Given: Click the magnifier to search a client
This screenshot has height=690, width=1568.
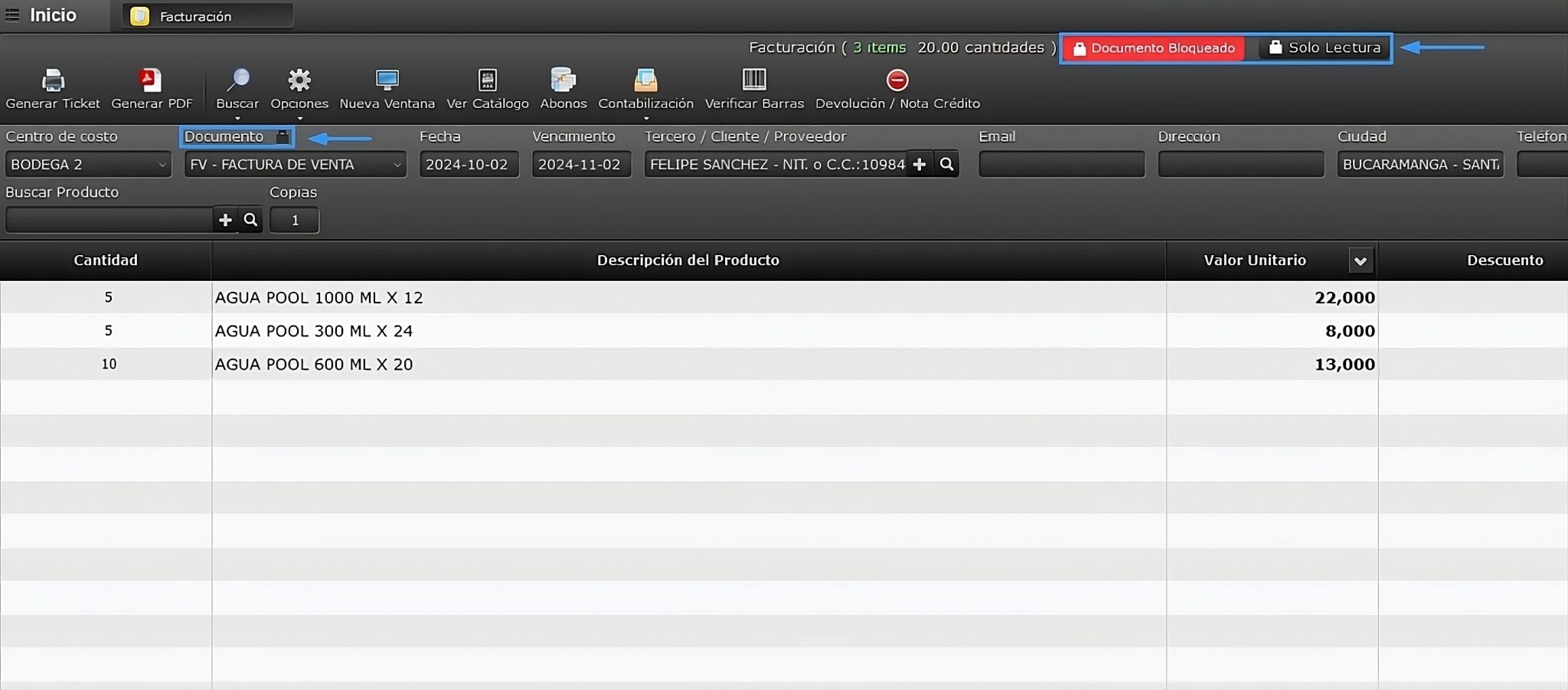Looking at the screenshot, I should click(x=948, y=164).
